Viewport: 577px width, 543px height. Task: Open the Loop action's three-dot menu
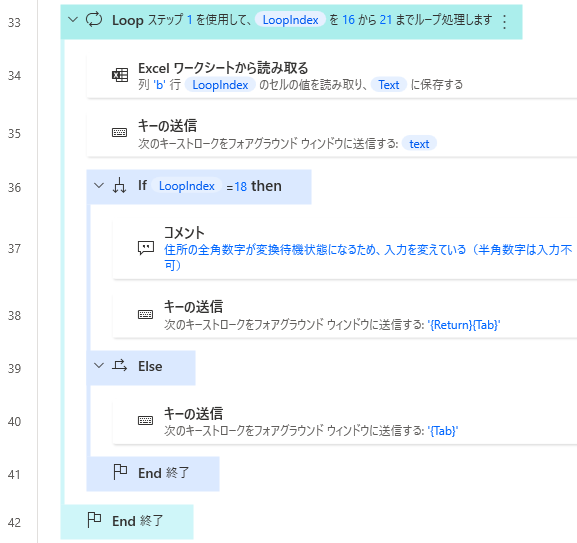pyautogui.click(x=505, y=22)
